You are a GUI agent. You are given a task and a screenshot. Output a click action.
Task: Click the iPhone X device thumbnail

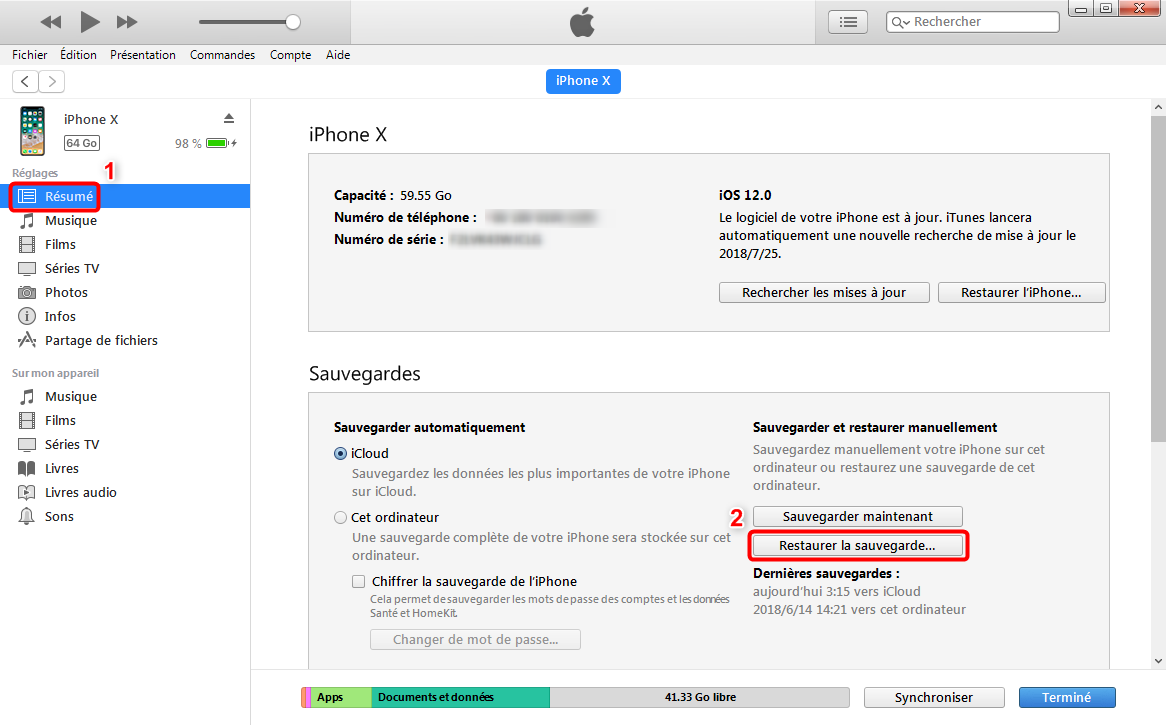click(32, 131)
